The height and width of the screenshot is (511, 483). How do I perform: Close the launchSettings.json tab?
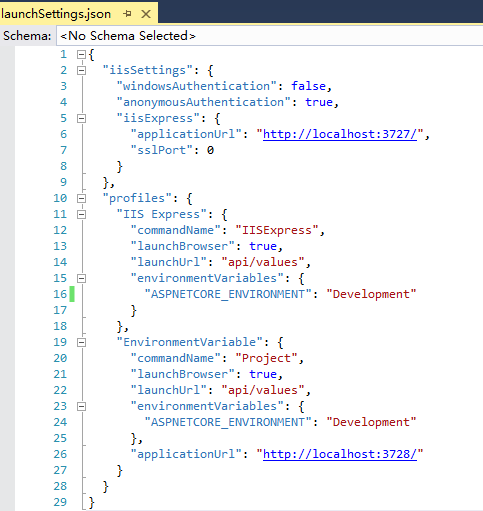(146, 14)
